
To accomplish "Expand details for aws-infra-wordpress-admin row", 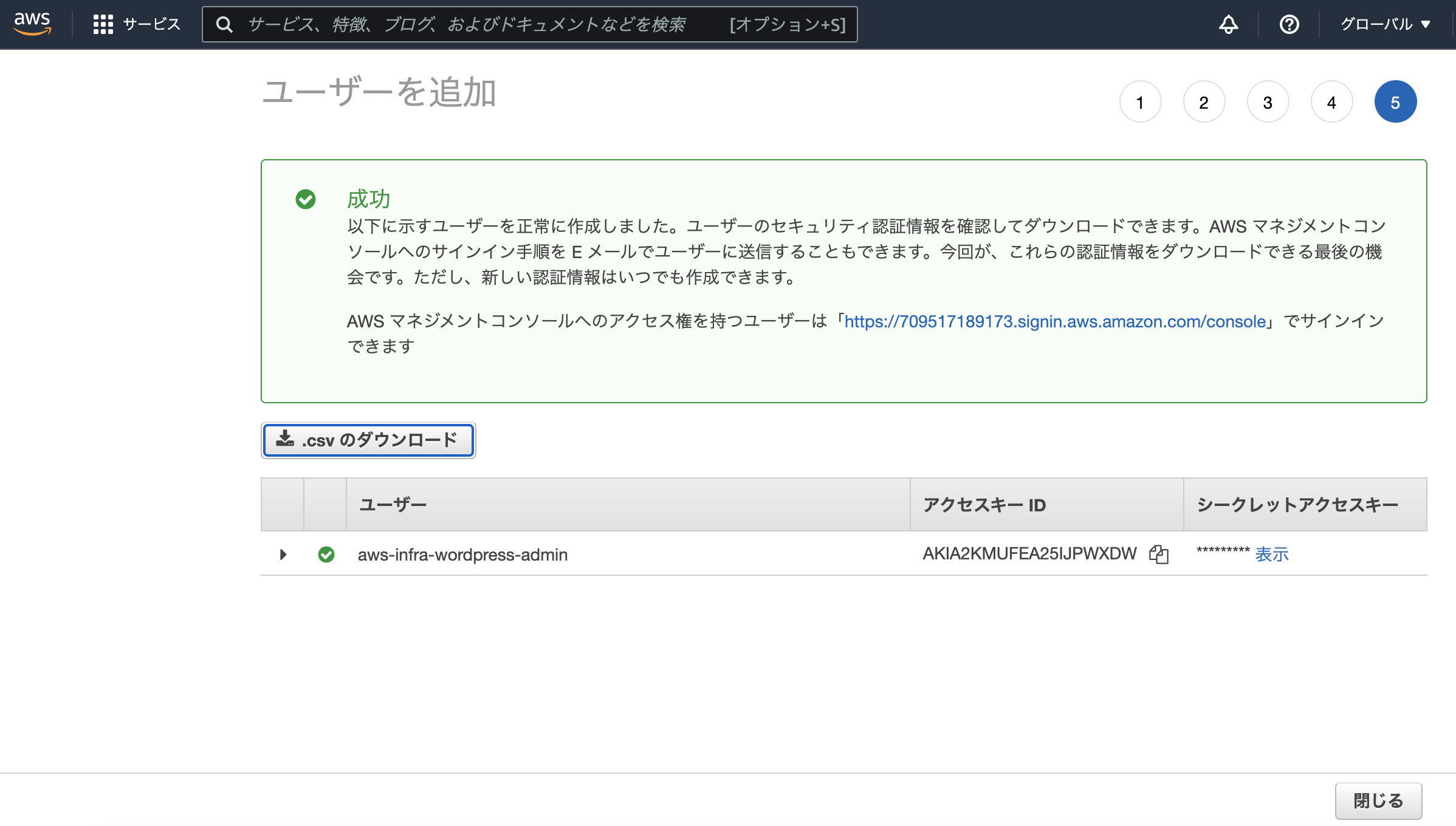I will click(282, 554).
